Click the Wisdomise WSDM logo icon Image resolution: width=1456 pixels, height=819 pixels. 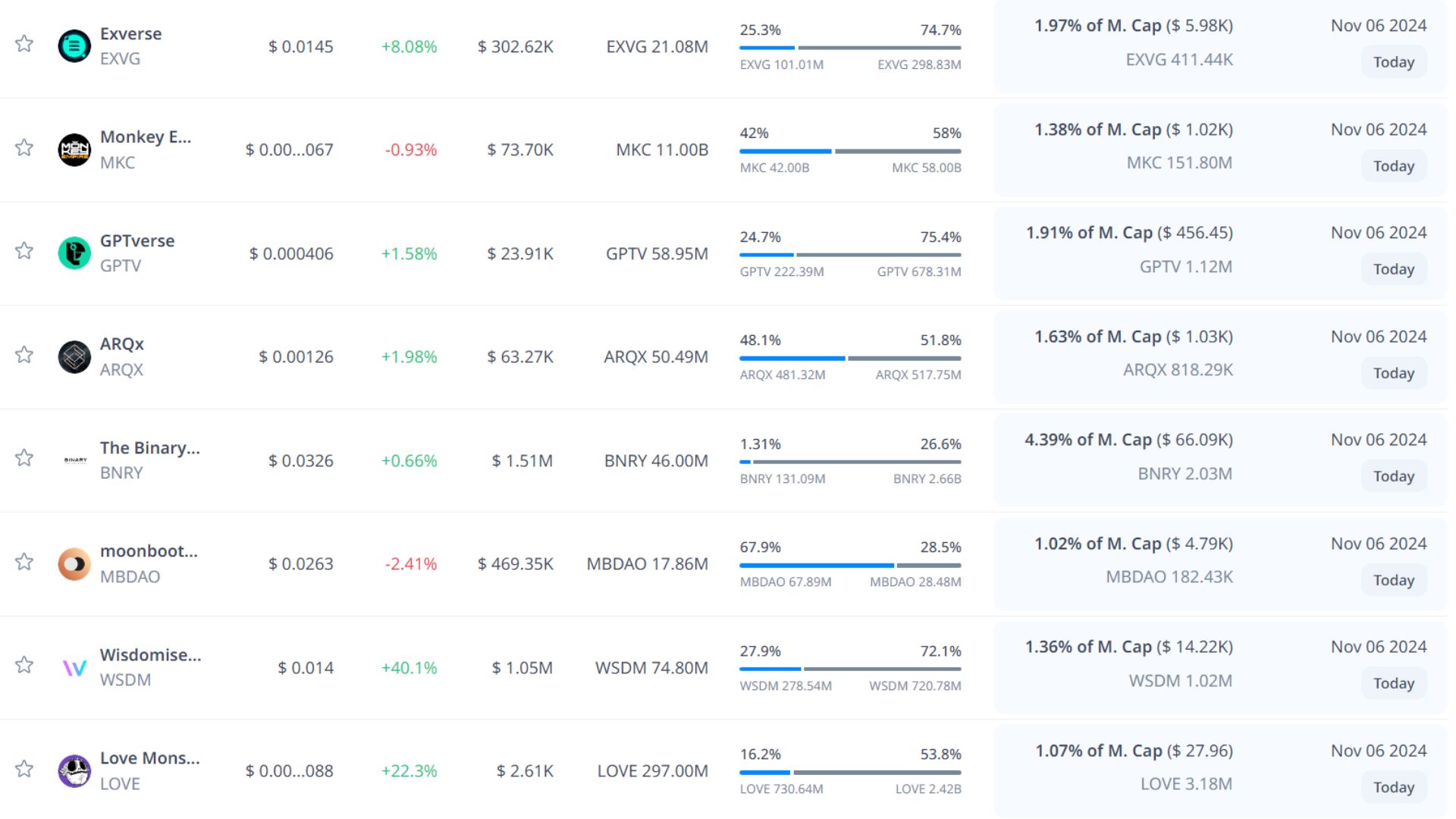click(x=74, y=667)
